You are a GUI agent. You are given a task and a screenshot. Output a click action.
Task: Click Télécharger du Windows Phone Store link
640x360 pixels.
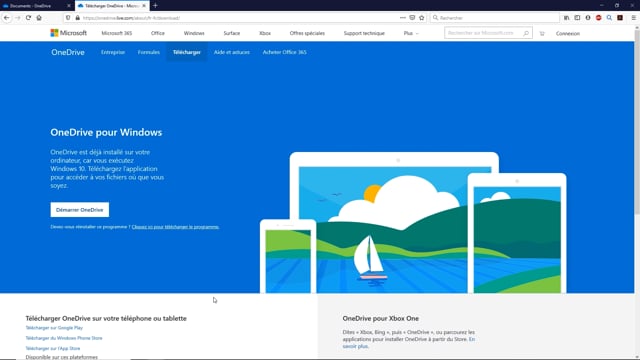coord(64,338)
